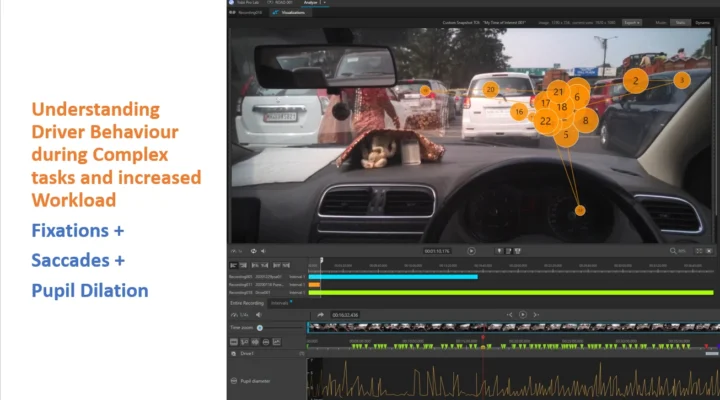Switch visualization mode to Static
The image size is (720, 400).
tap(681, 23)
